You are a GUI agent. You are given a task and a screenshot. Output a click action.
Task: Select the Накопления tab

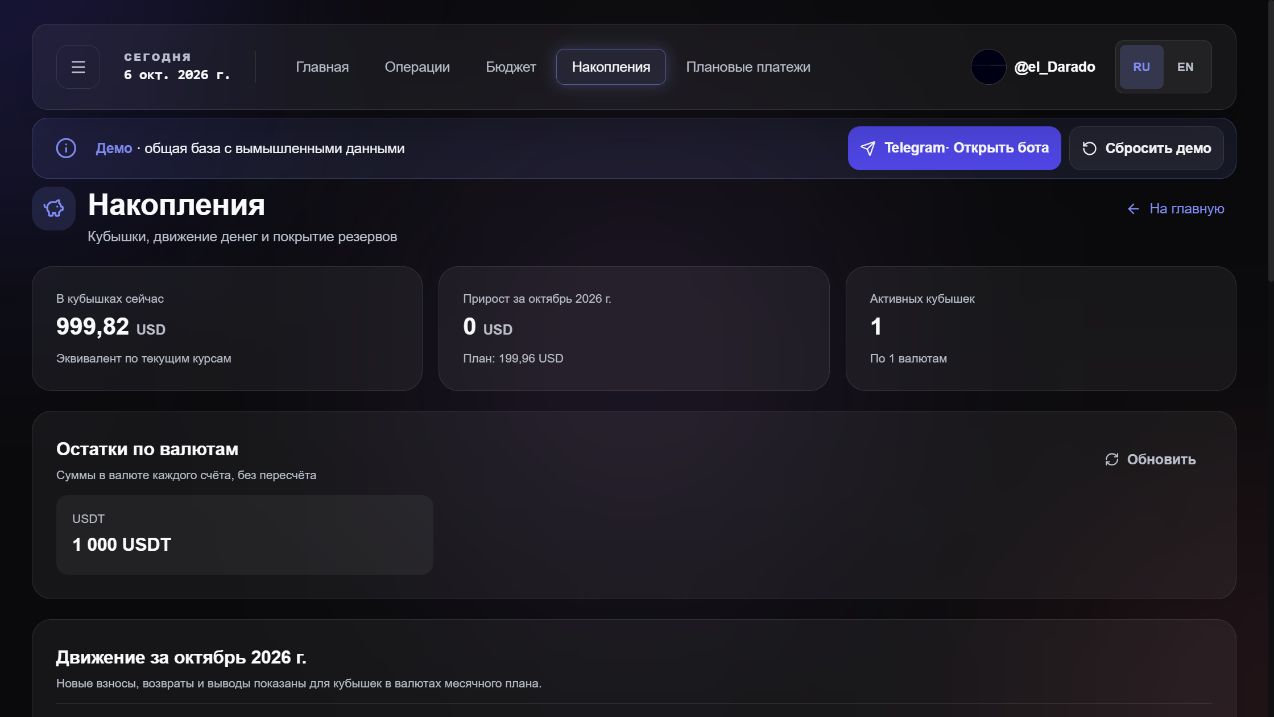[x=611, y=67]
